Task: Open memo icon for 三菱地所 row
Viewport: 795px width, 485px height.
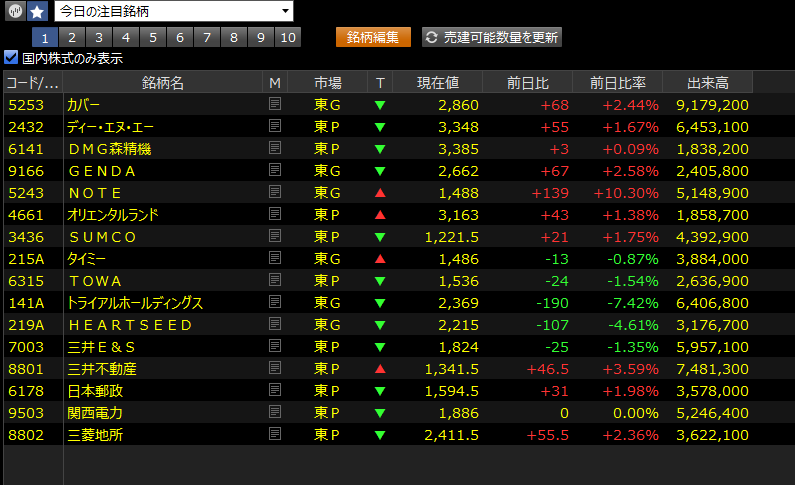Action: point(275,434)
